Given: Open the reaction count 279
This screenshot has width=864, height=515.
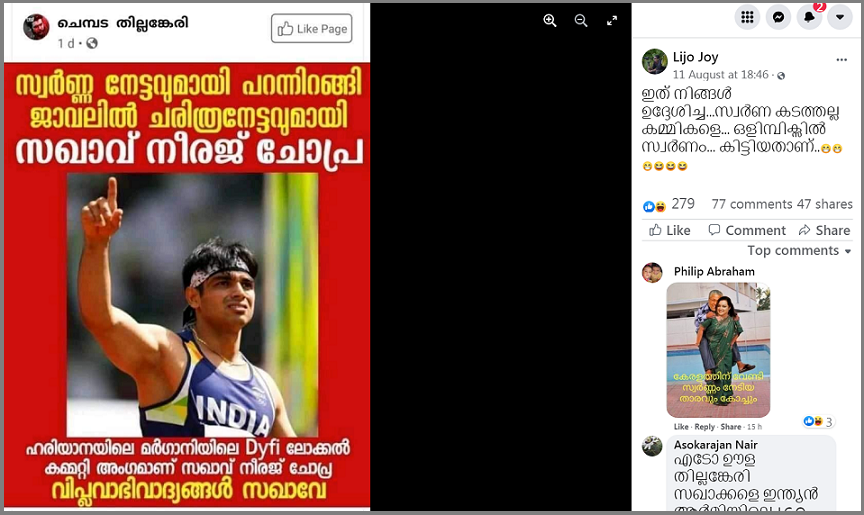Looking at the screenshot, I should [x=683, y=204].
